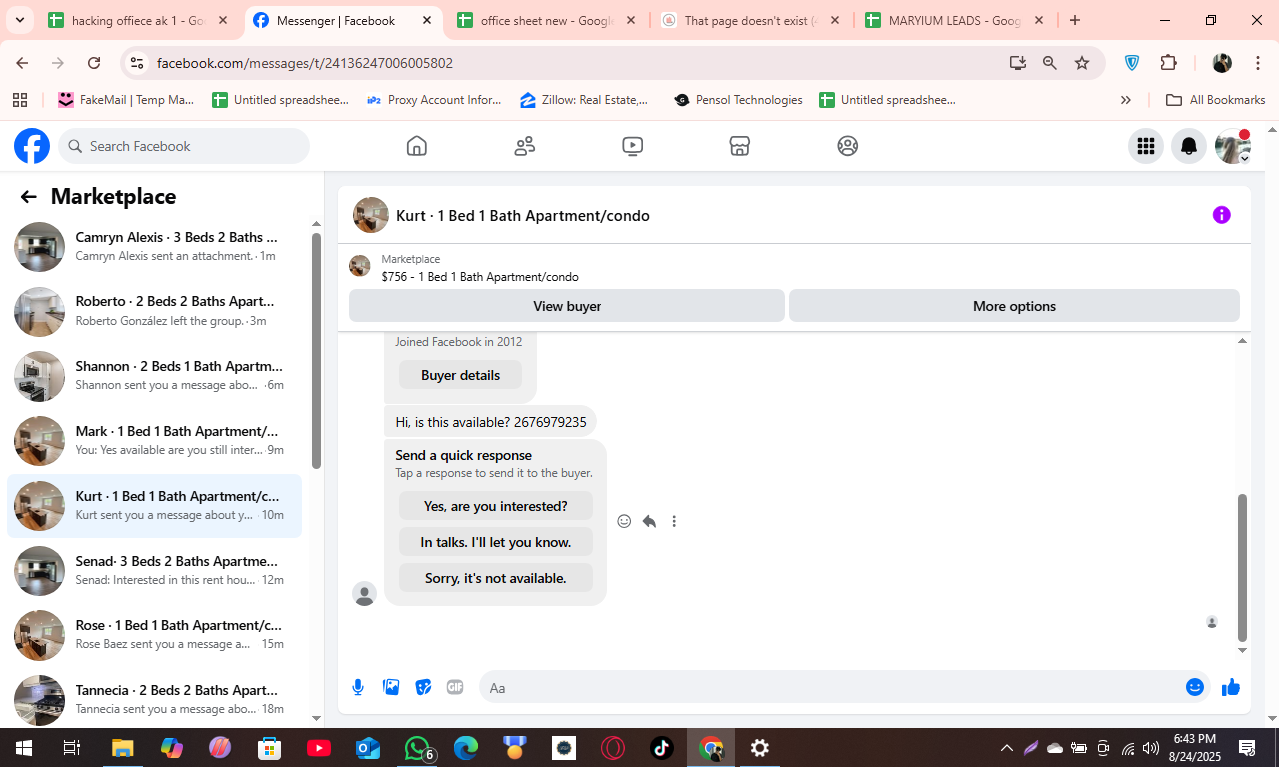Image resolution: width=1279 pixels, height=767 pixels.
Task: Attach a file with the photo icon
Action: (x=391, y=687)
